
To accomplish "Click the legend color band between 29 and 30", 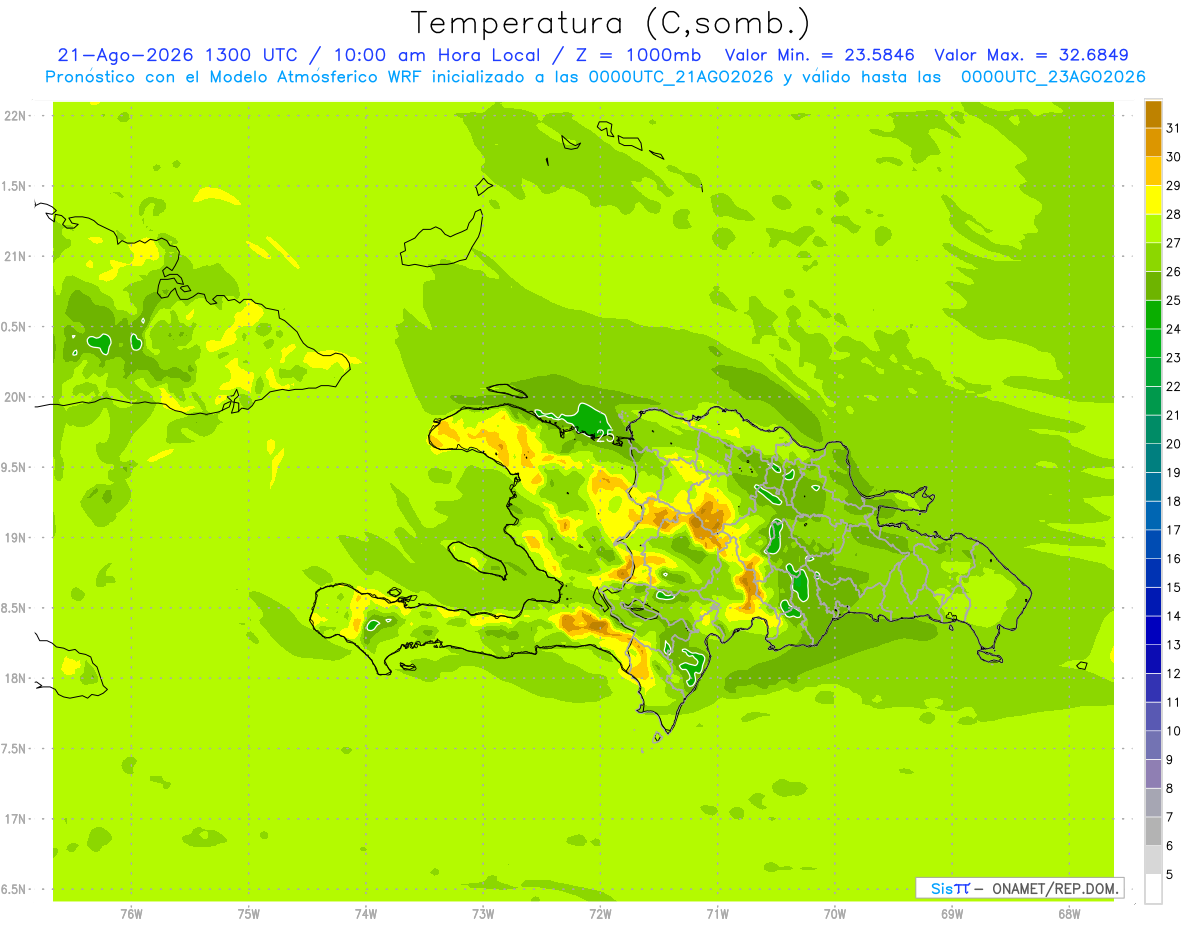I will [x=1153, y=171].
